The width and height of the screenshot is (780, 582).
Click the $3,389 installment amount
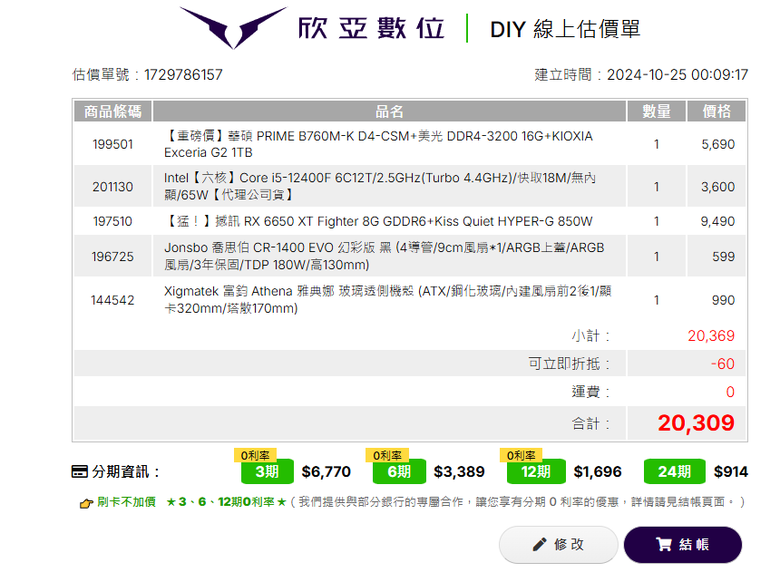coord(459,472)
